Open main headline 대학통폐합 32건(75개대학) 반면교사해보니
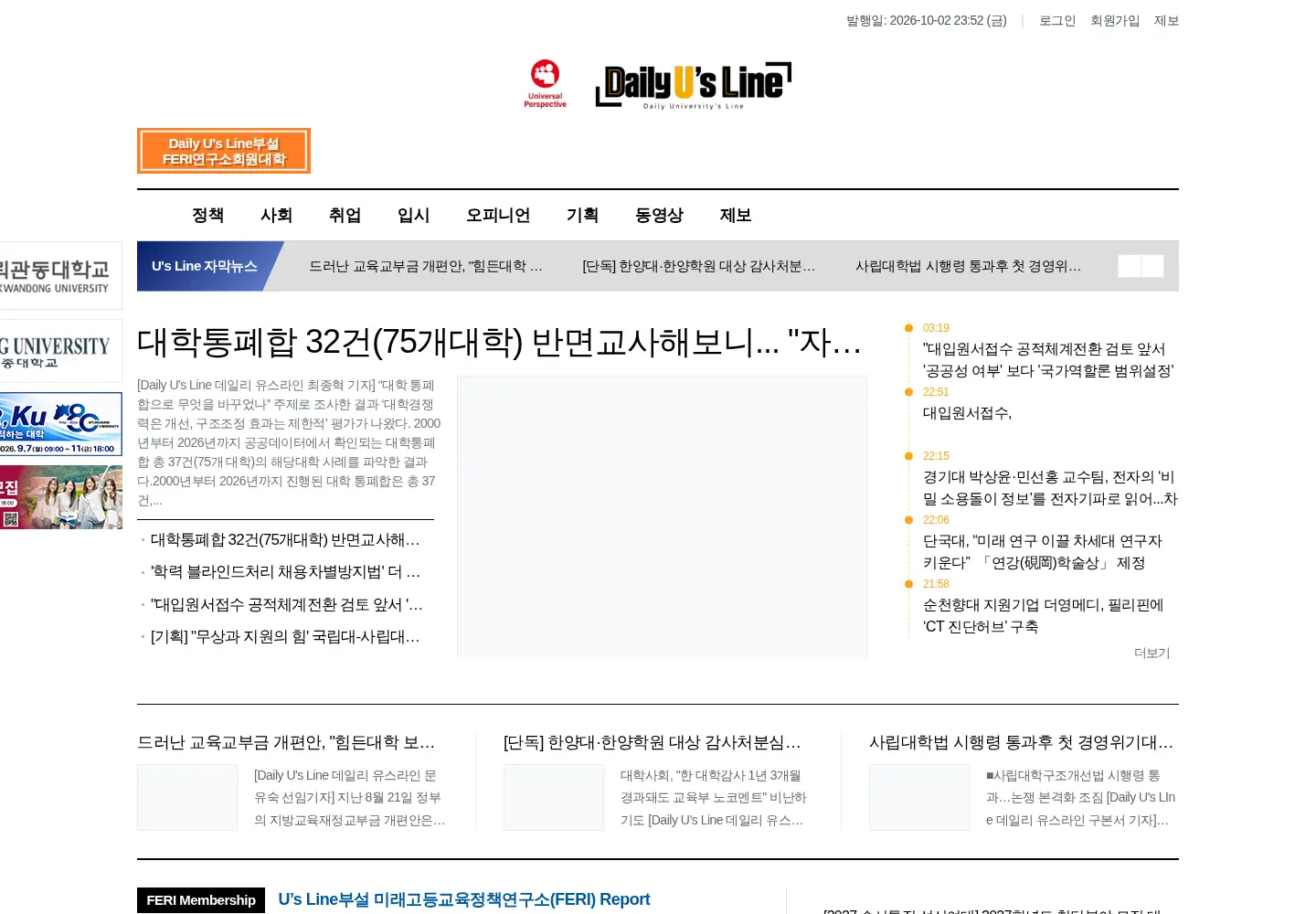Viewport: 1316px width, 914px height. click(x=500, y=343)
